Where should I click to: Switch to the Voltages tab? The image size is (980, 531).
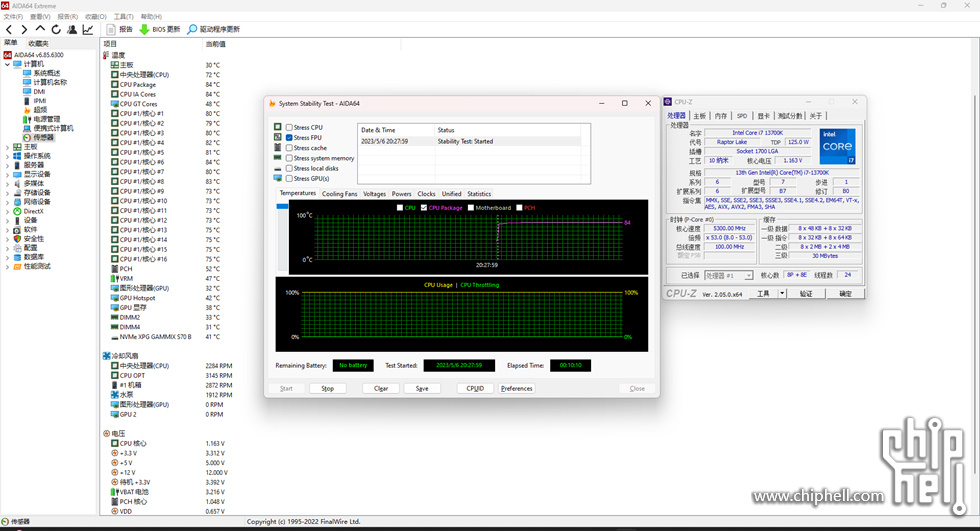[x=374, y=194]
